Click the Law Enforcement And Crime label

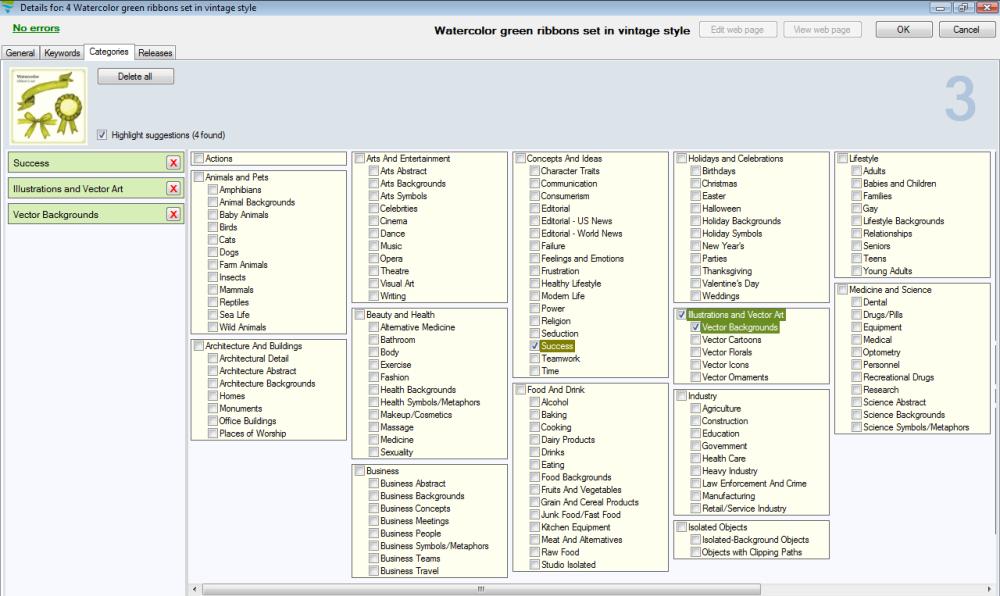click(x=754, y=483)
